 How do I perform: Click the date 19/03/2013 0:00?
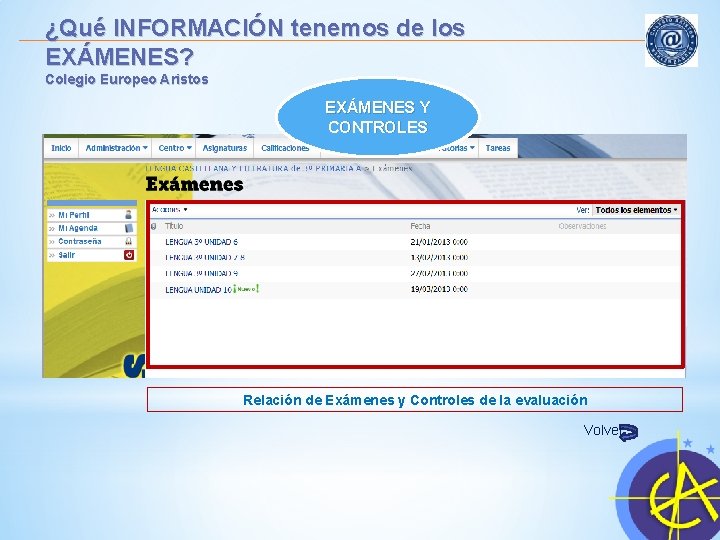439,289
